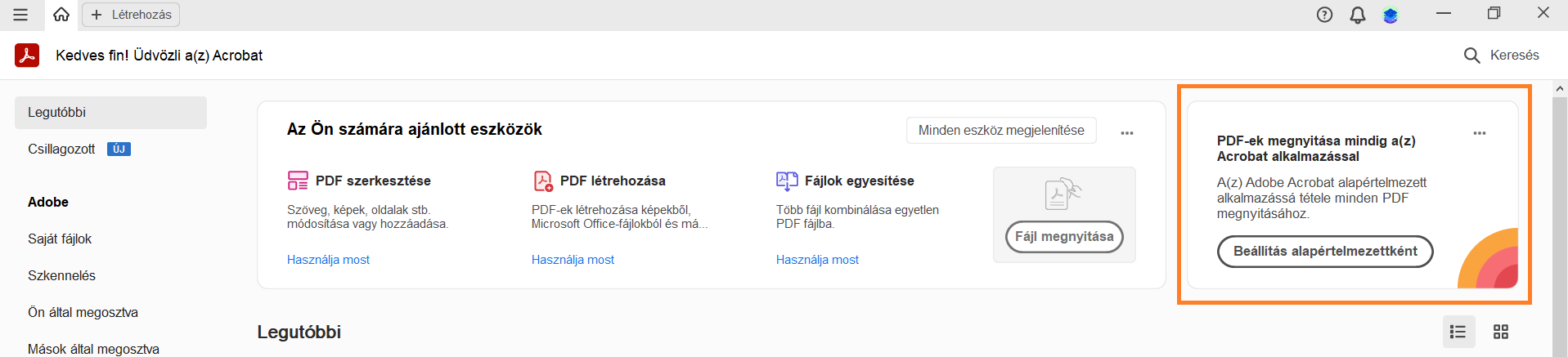Viewport: 1568px width, 357px height.
Task: Click the scrollbar up arrow
Action: [1560, 88]
